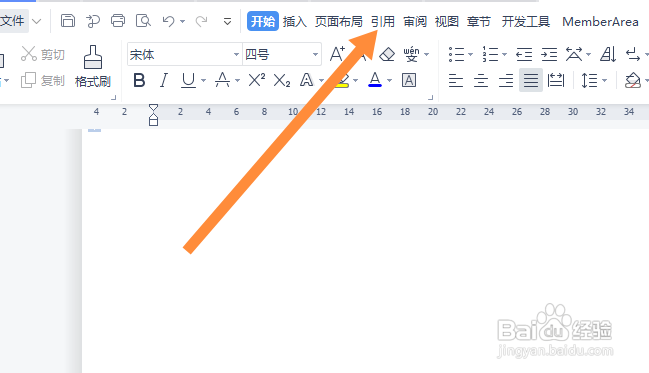Switch to the 页面布局 tab
Screen dimensions: 649x373
[x=339, y=22]
